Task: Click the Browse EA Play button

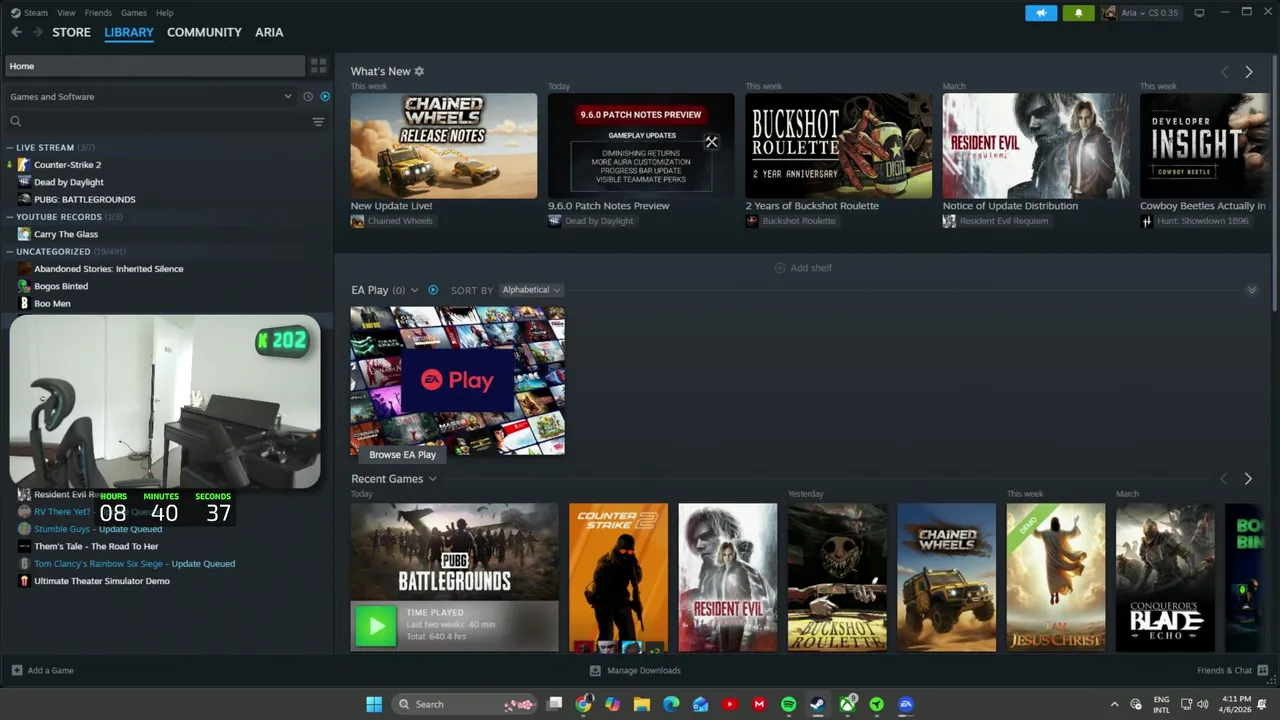Action: point(402,454)
